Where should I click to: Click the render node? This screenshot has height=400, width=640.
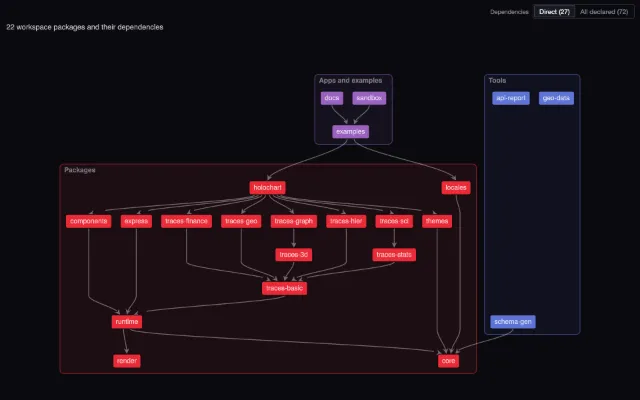tap(127, 361)
